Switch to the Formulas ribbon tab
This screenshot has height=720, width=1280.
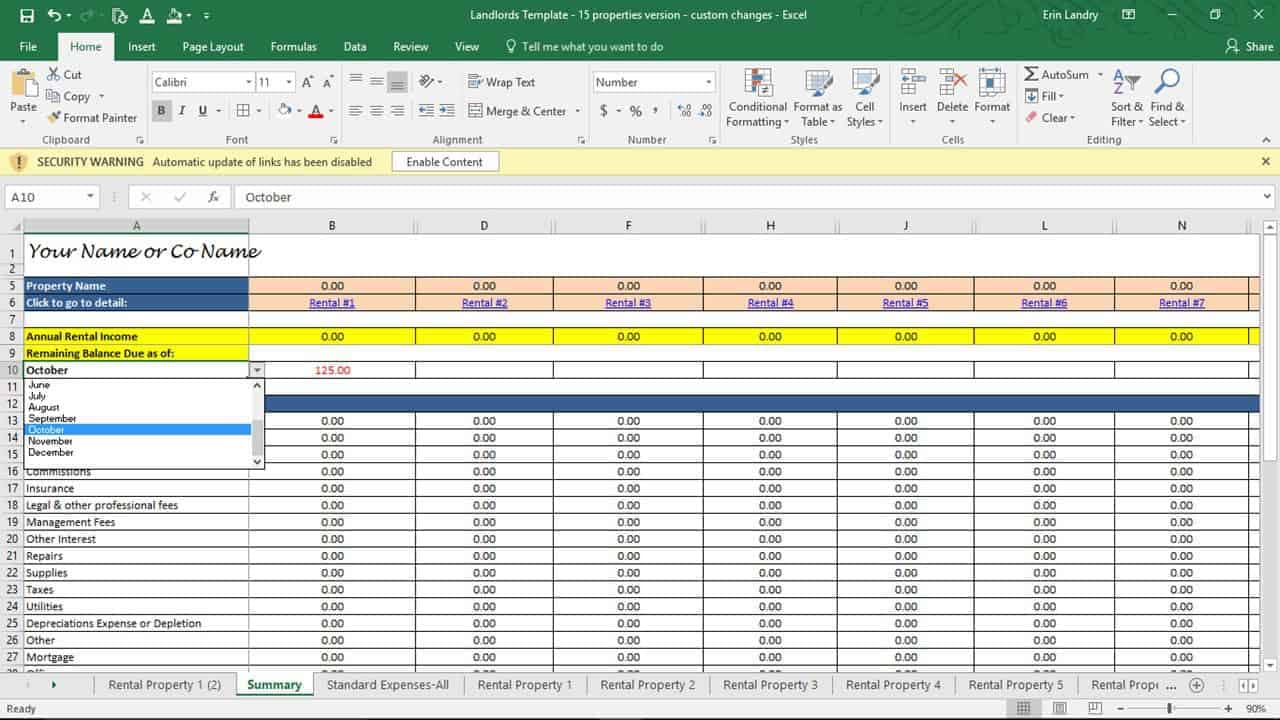293,46
